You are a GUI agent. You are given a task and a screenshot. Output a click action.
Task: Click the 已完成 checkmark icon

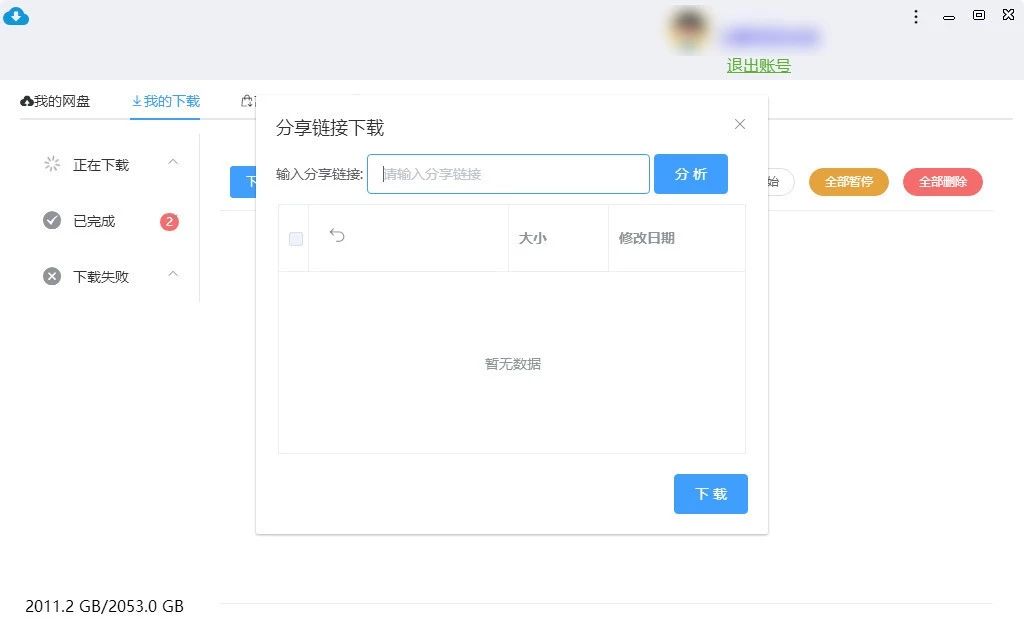click(52, 220)
